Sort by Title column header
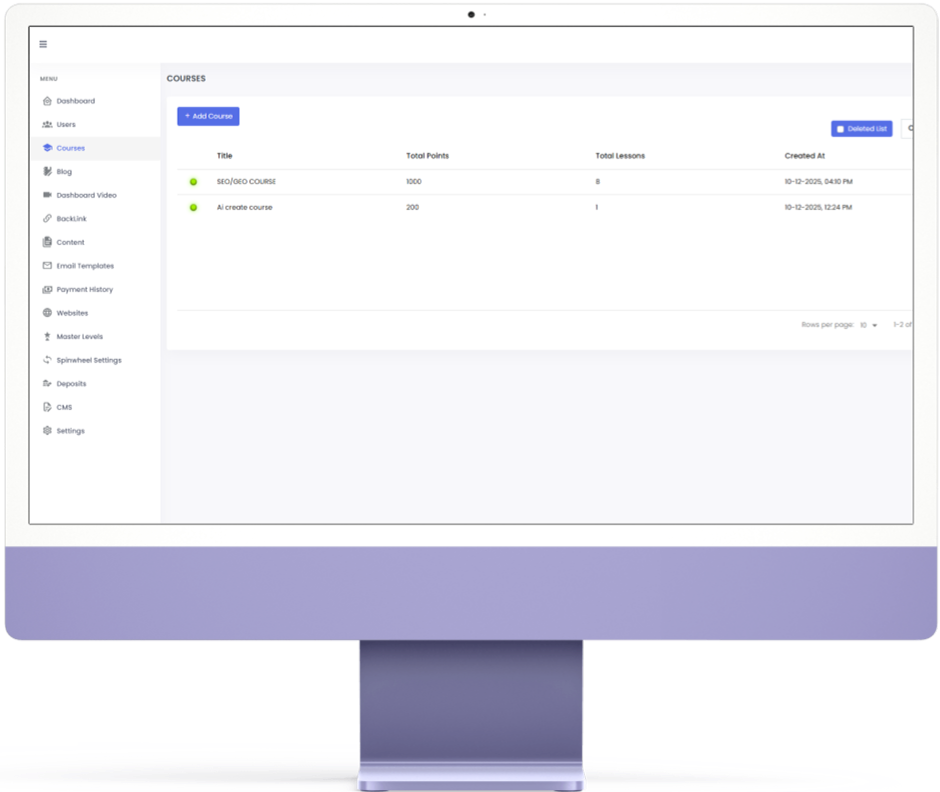This screenshot has height=792, width=940. pos(224,156)
